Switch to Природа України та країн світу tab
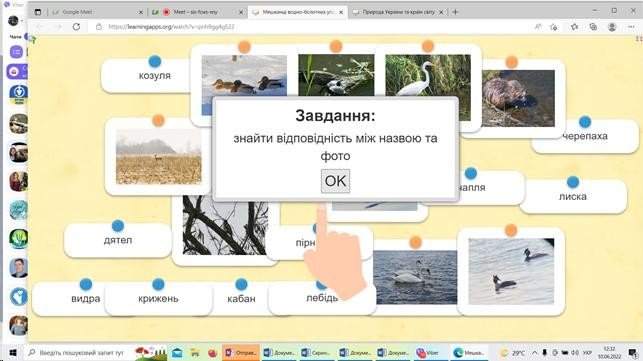643x361 pixels. (x=398, y=12)
